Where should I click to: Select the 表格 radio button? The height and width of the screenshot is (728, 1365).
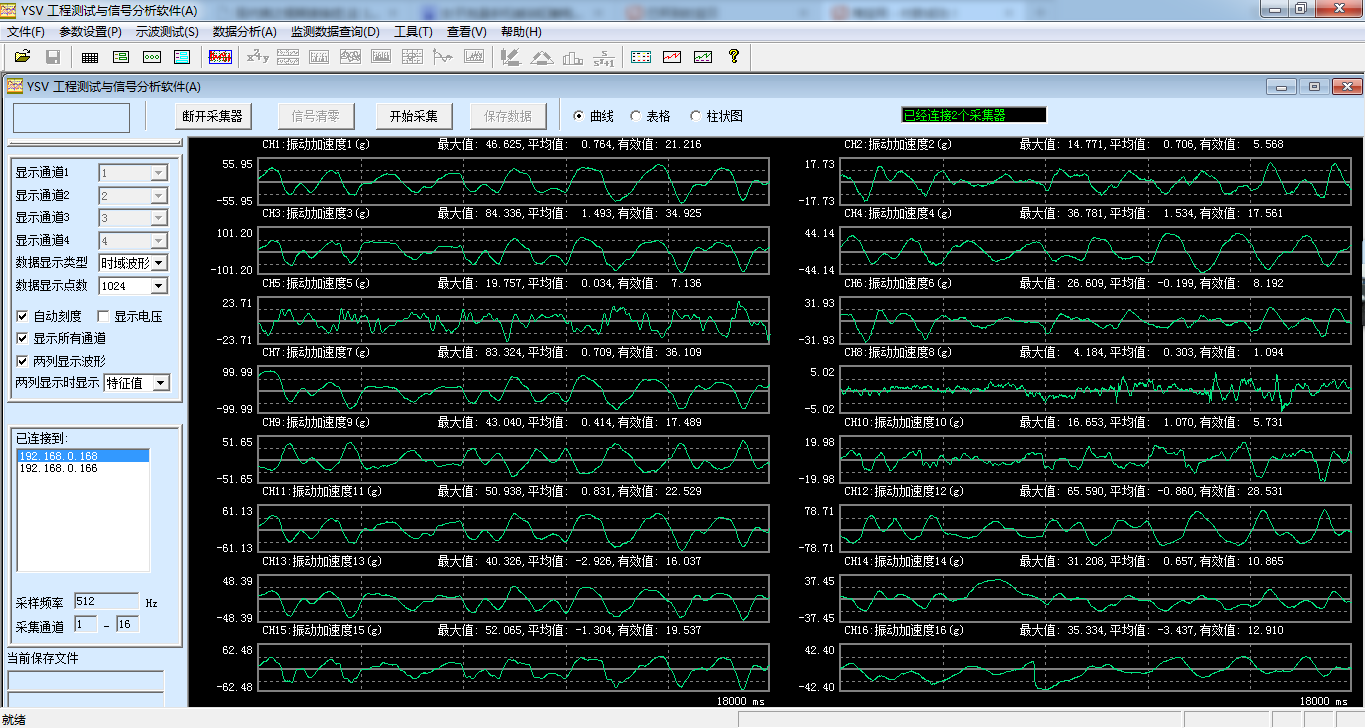tap(636, 116)
